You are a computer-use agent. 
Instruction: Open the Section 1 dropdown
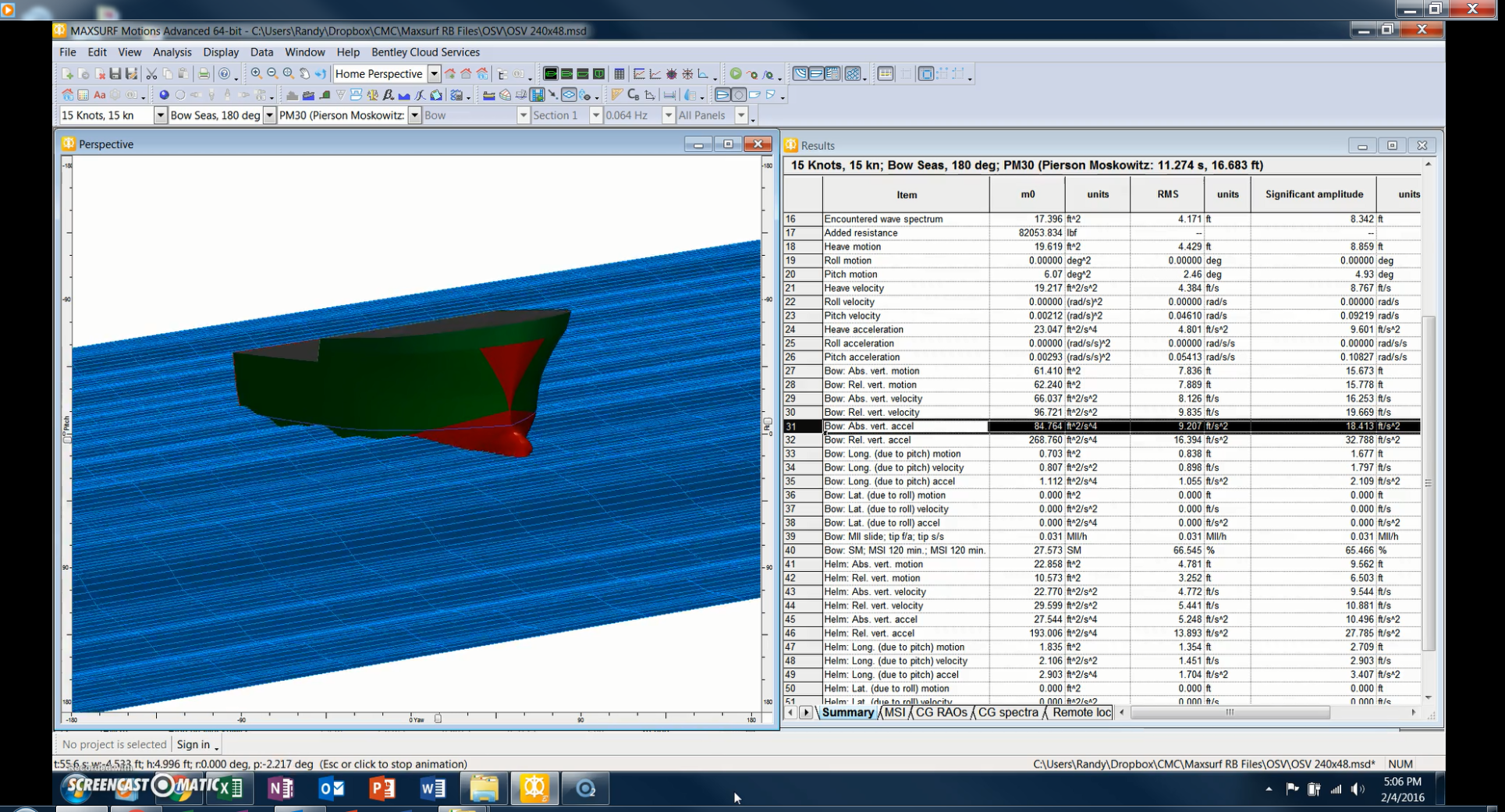[x=595, y=115]
